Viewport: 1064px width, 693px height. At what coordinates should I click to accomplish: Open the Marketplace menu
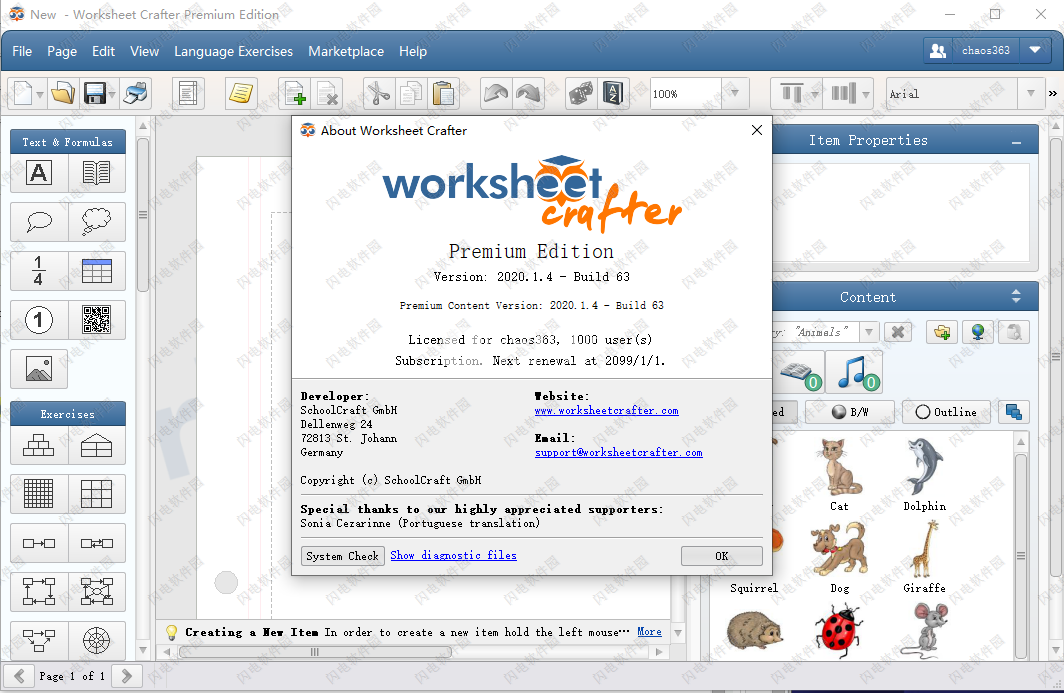(x=346, y=51)
